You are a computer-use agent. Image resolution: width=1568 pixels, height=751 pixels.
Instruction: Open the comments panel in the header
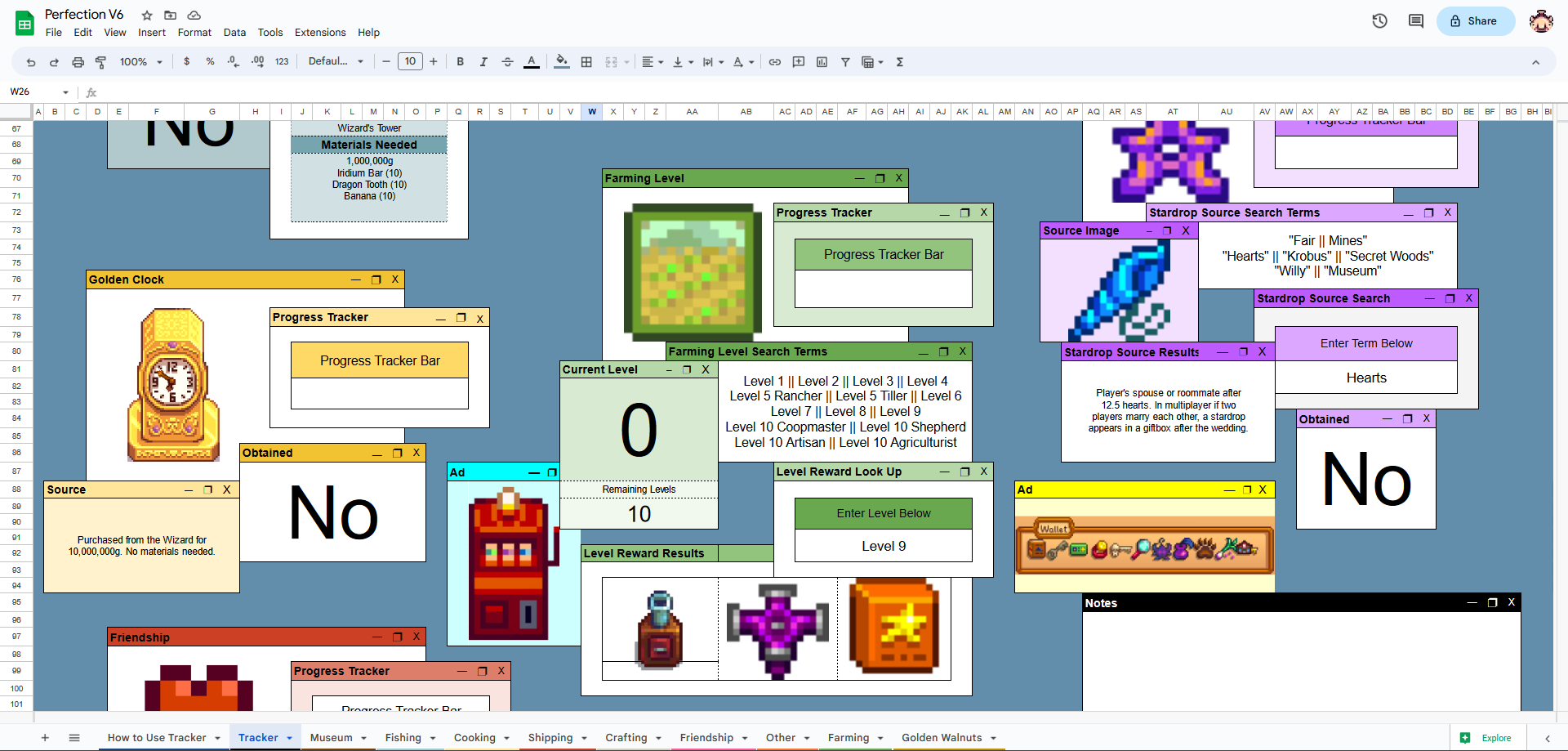click(1416, 21)
